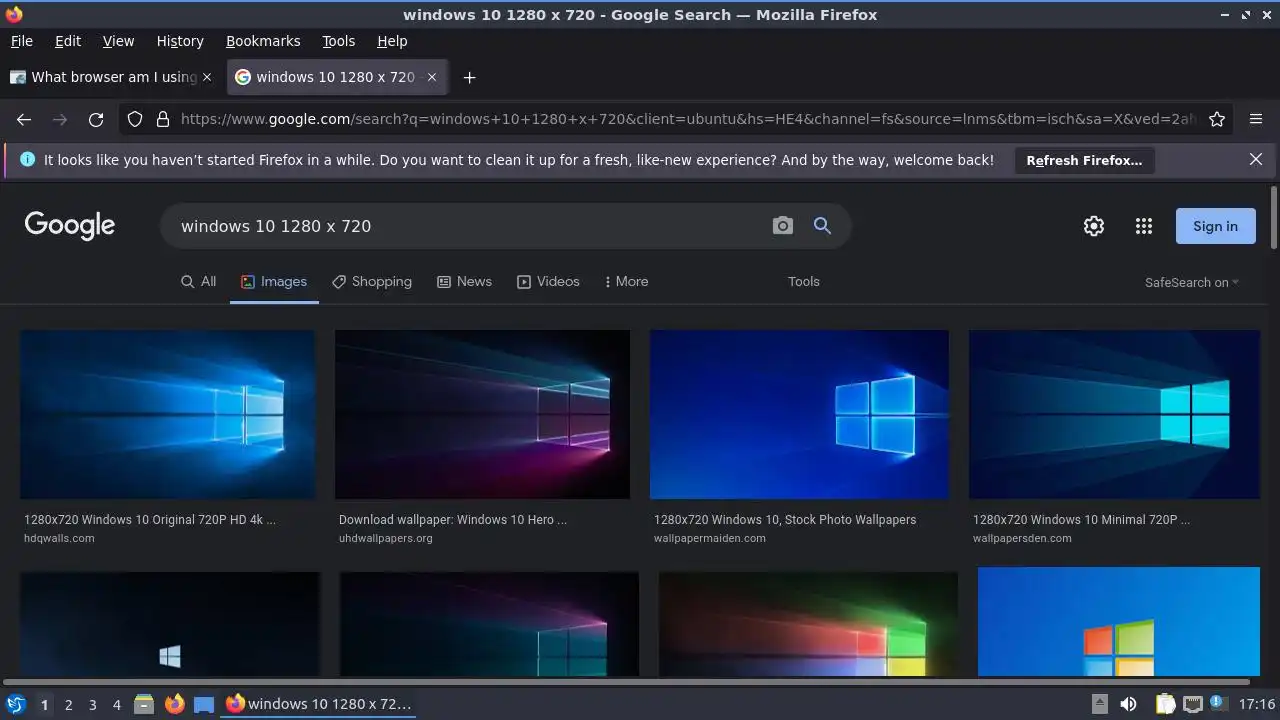
Task: Switch to the All results tab
Action: [198, 282]
